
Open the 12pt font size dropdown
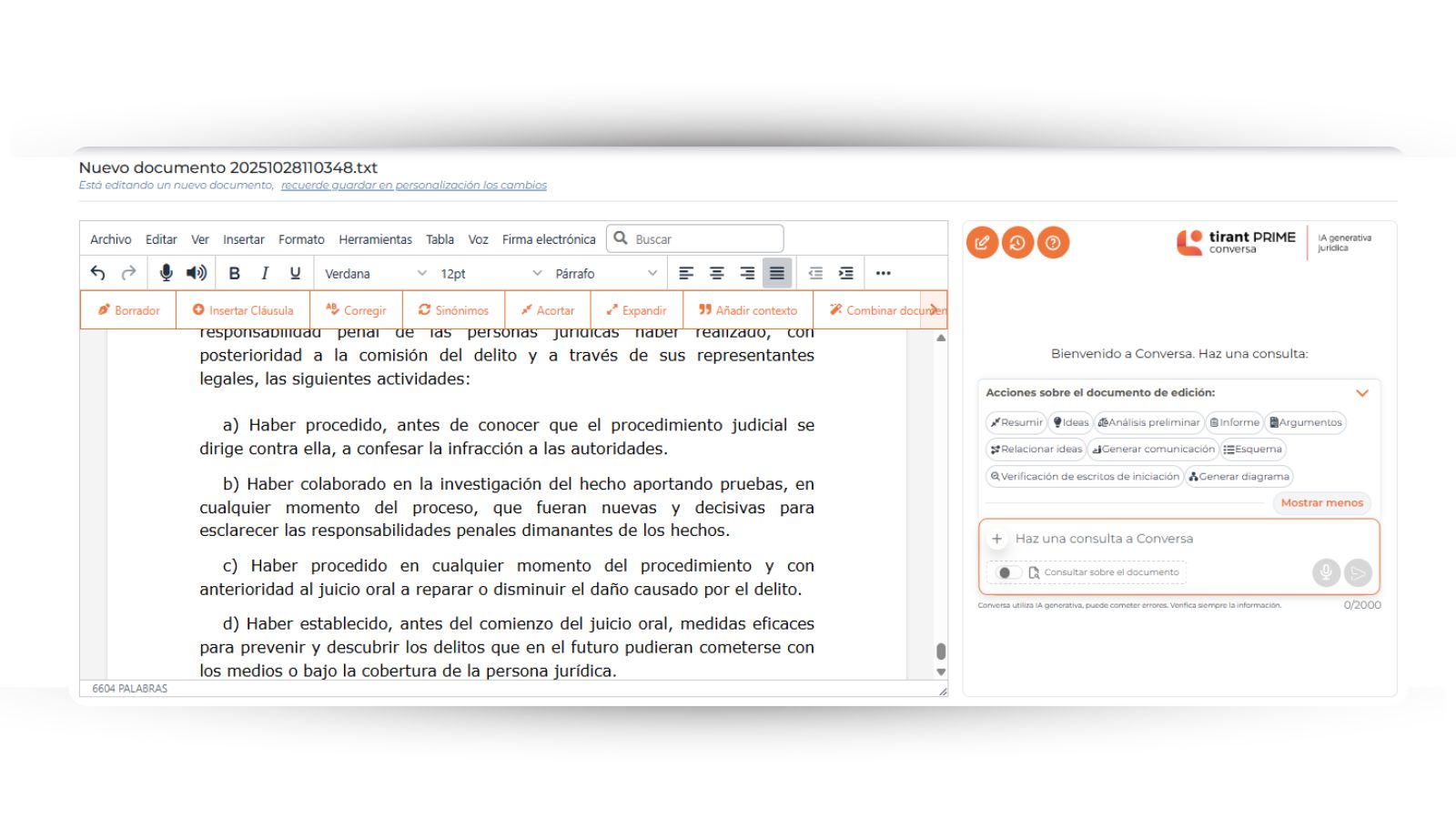[490, 274]
